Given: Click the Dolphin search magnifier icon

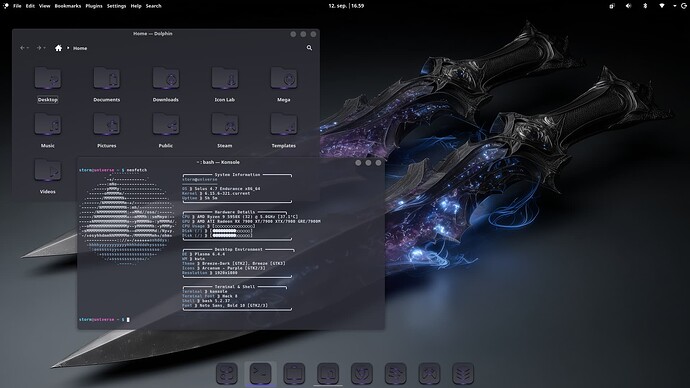Looking at the screenshot, I should click(309, 48).
